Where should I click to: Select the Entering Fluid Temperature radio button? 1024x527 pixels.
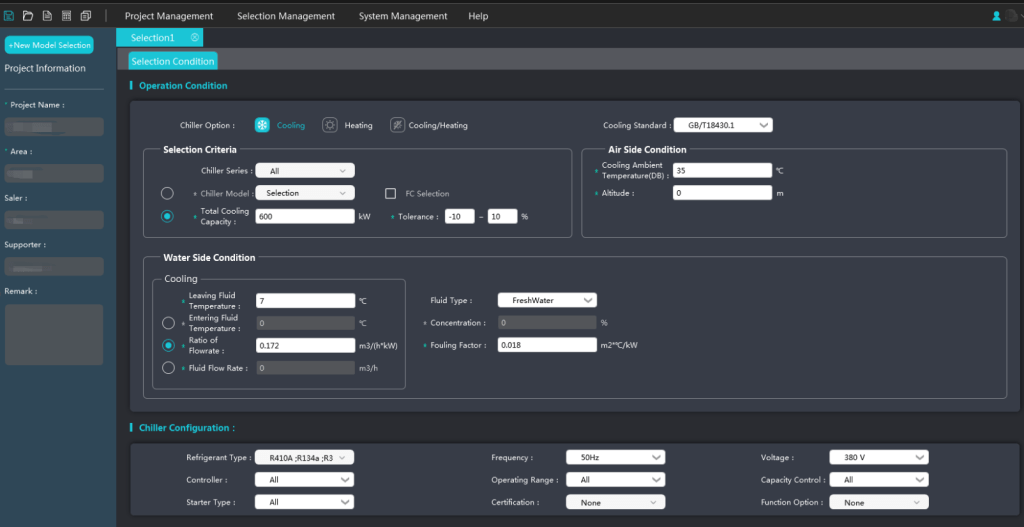point(168,323)
